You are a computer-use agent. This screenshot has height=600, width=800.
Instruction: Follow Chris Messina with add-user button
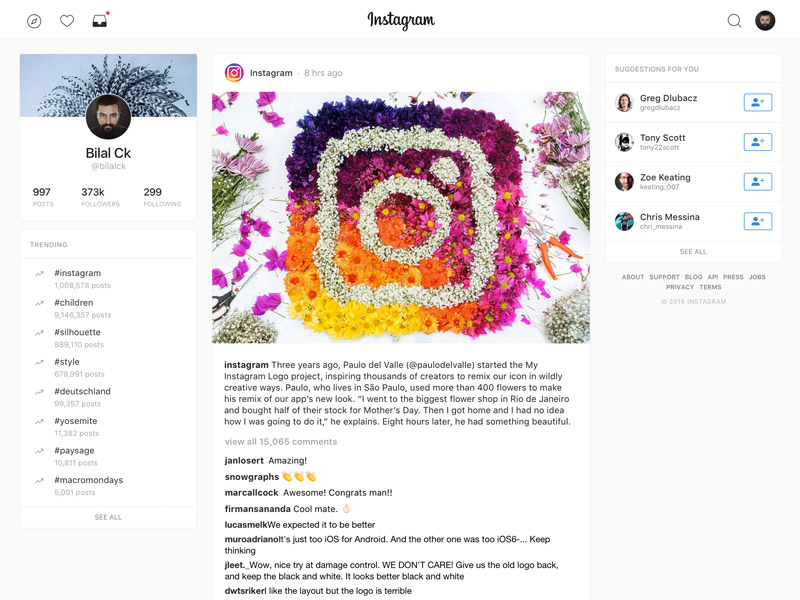pyautogui.click(x=758, y=221)
